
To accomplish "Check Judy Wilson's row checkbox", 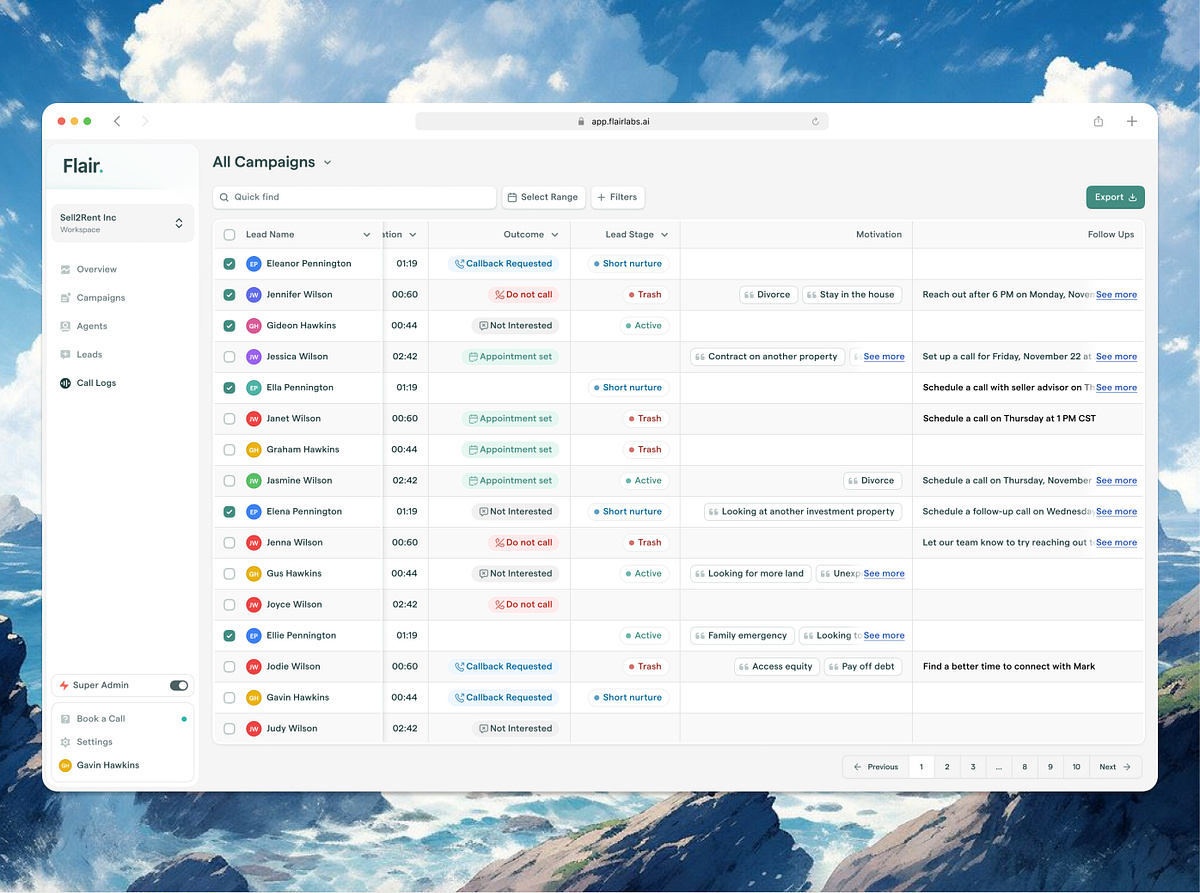I will point(229,729).
